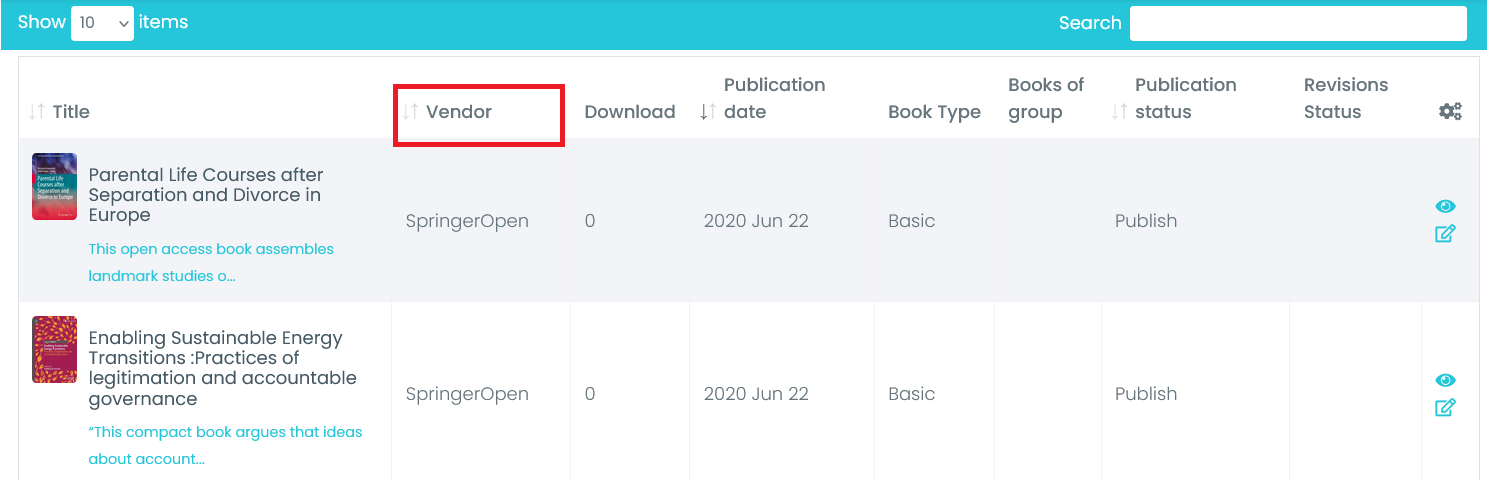This screenshot has height=483, width=1487.
Task: Click the Download column header
Action: (x=629, y=112)
